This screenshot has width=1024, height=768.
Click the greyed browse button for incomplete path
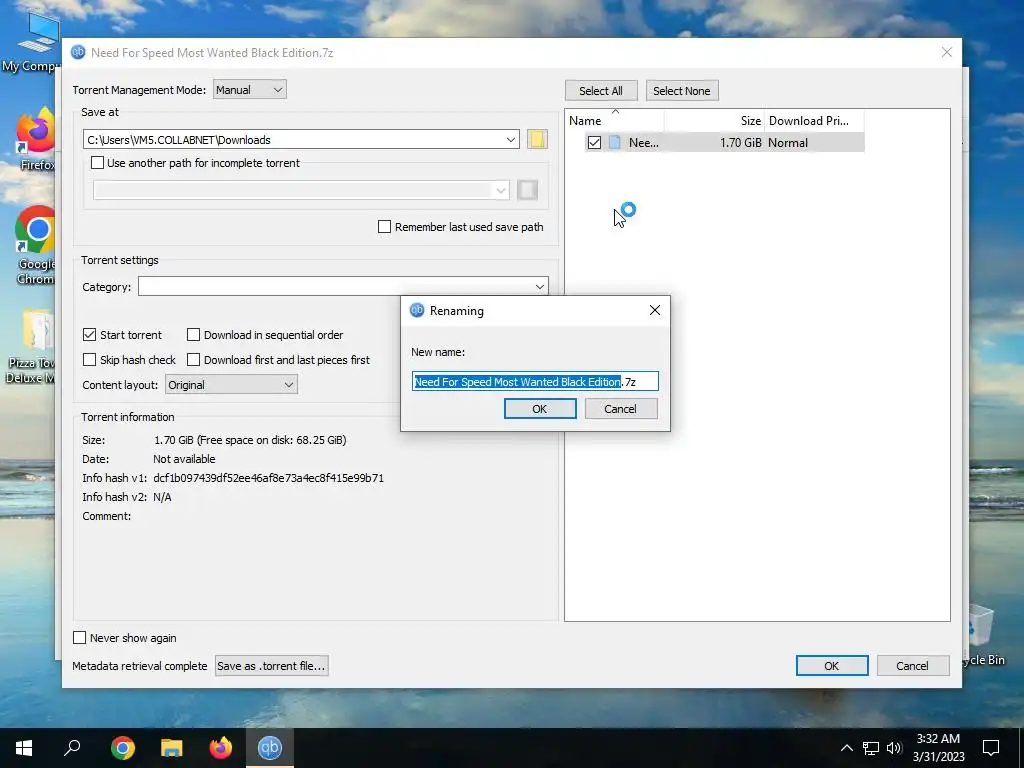coord(527,190)
